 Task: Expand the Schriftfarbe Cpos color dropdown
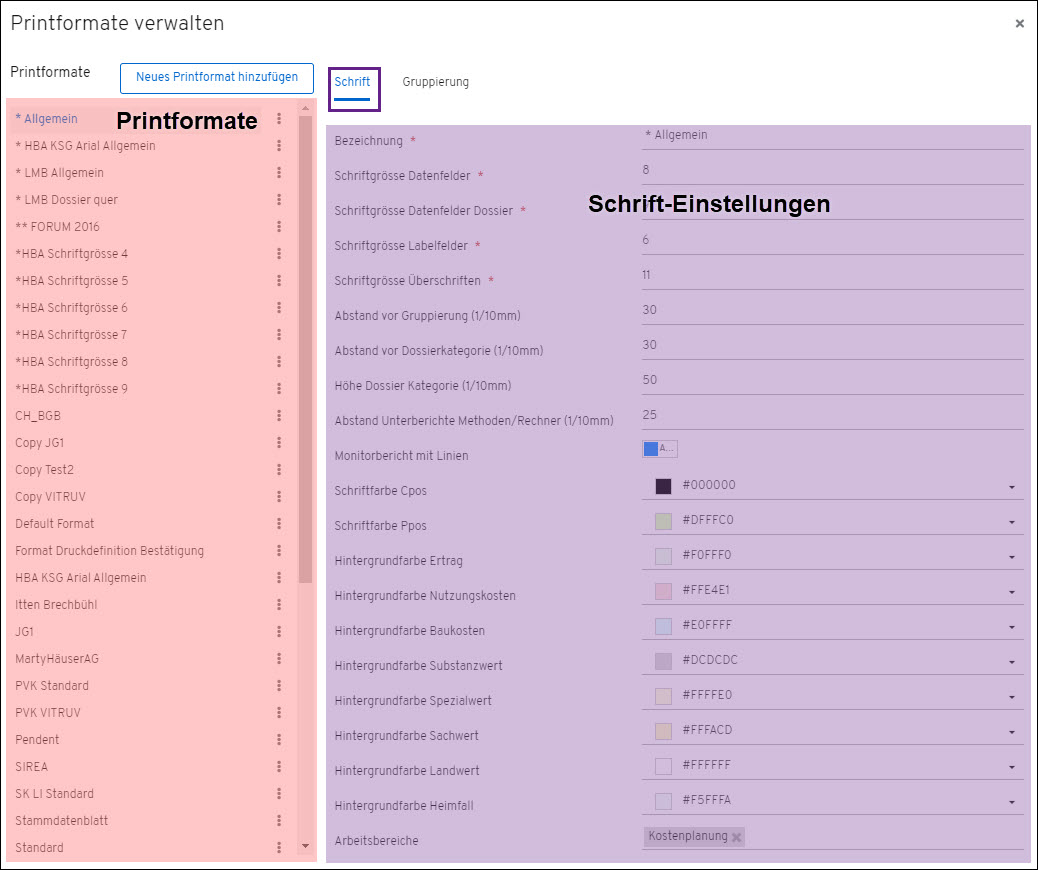tap(1012, 487)
